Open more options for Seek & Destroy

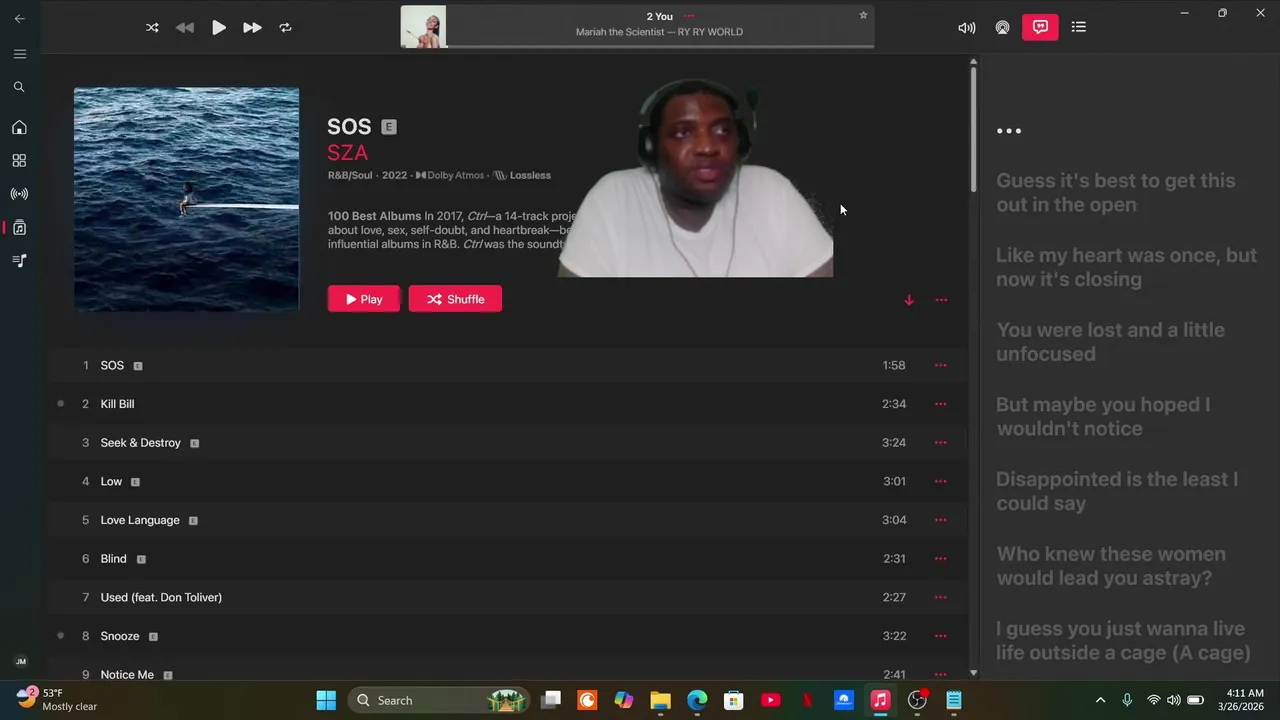tap(940, 442)
